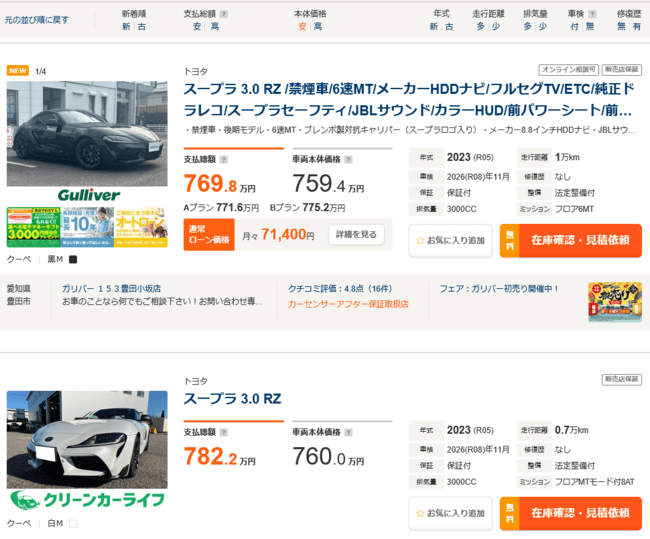Click the black 黒M color swatch
The width and height of the screenshot is (650, 539).
click(72, 259)
